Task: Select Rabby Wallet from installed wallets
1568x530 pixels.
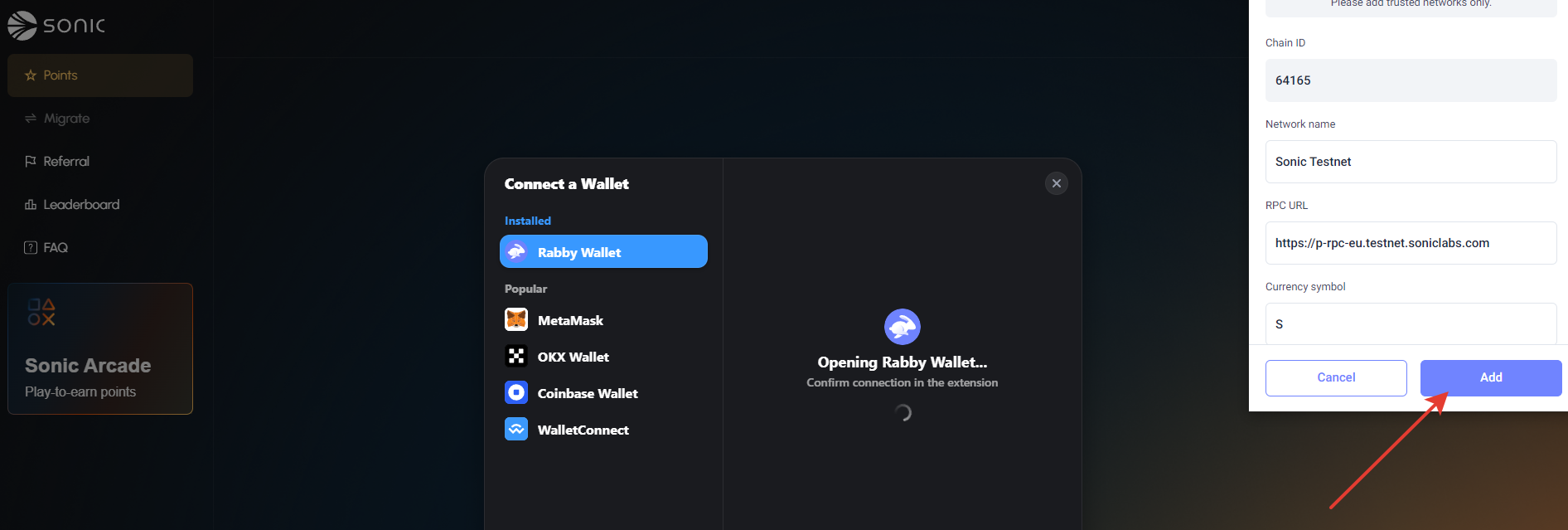Action: click(x=603, y=251)
